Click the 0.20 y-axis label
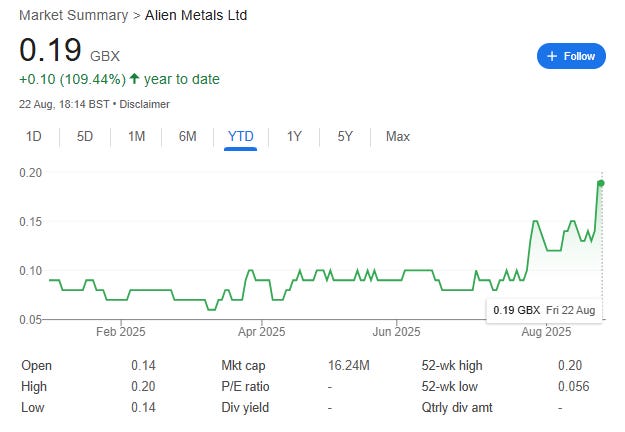The height and width of the screenshot is (432, 625). click(x=30, y=173)
